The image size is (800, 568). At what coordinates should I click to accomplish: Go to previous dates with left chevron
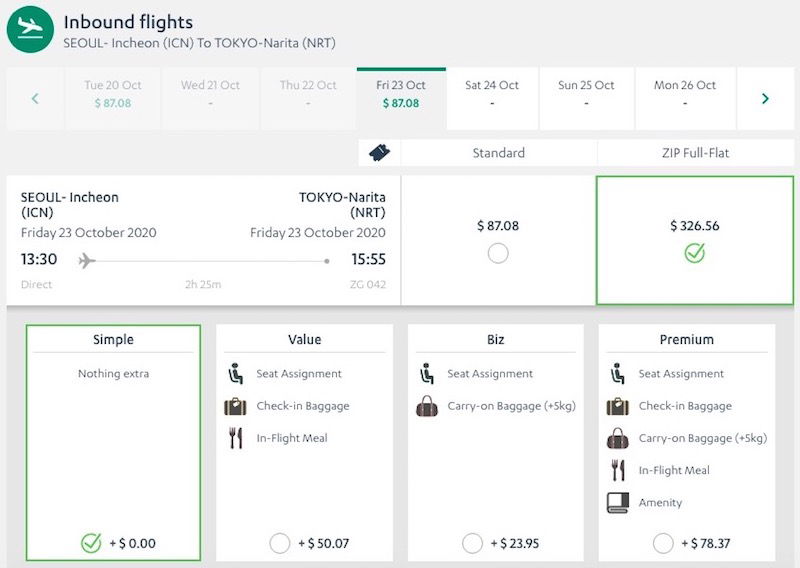pyautogui.click(x=35, y=98)
